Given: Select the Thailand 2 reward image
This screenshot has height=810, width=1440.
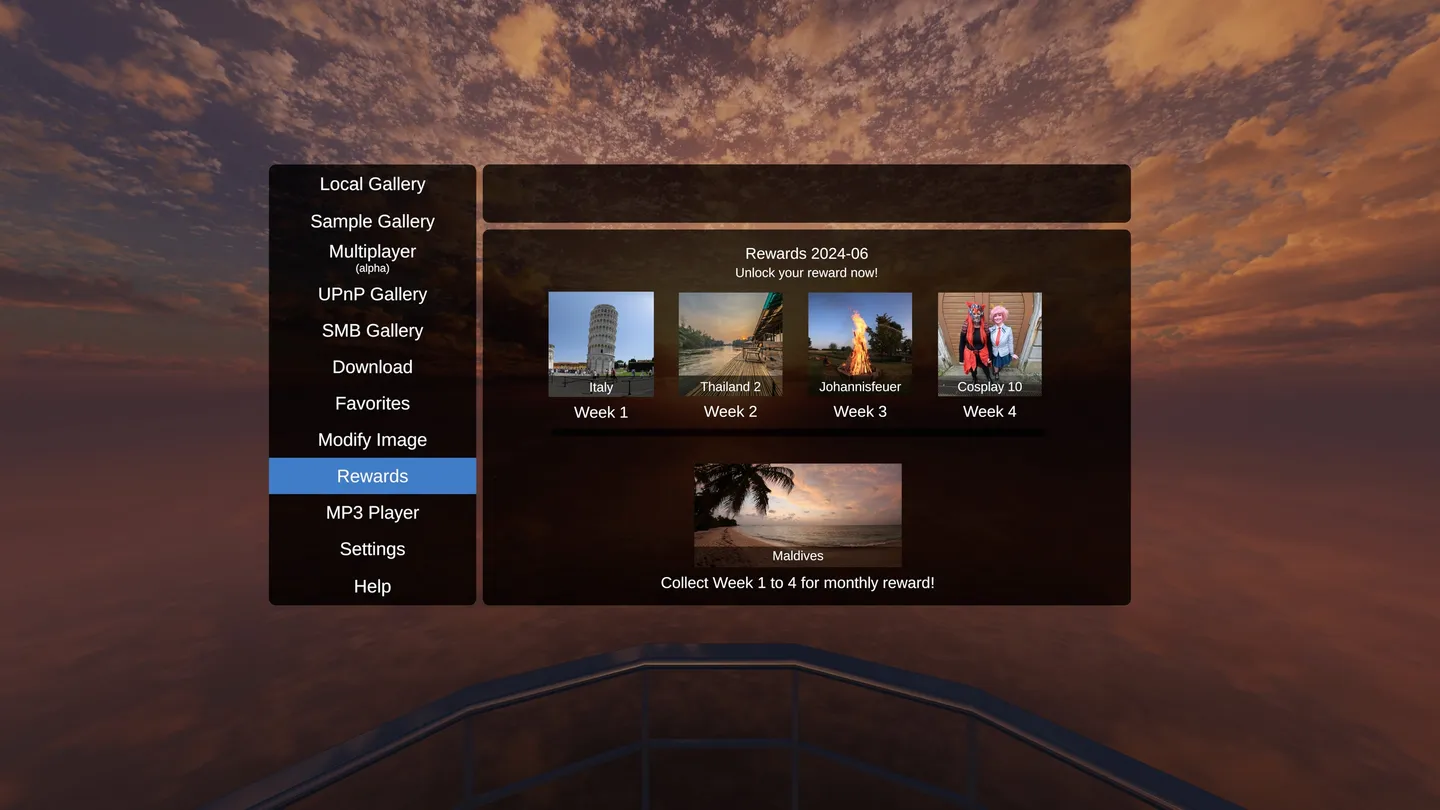Looking at the screenshot, I should click(730, 343).
